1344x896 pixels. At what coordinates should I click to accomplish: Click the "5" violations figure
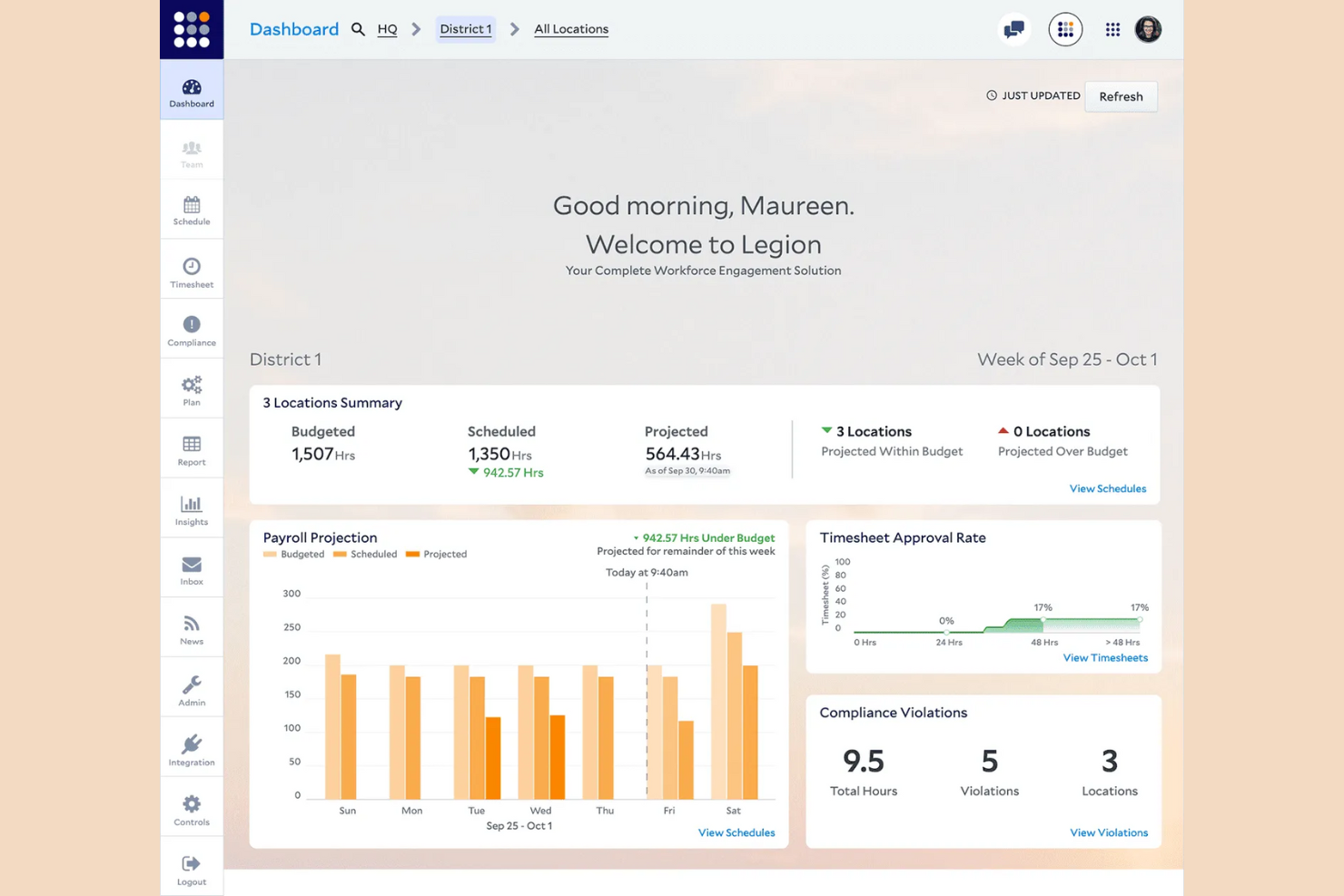tap(990, 761)
